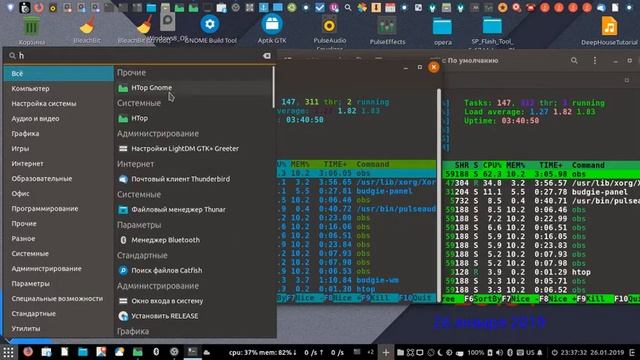Open the SP_Flash_Tool folder on desktop
The image size is (640, 360).
492,31
